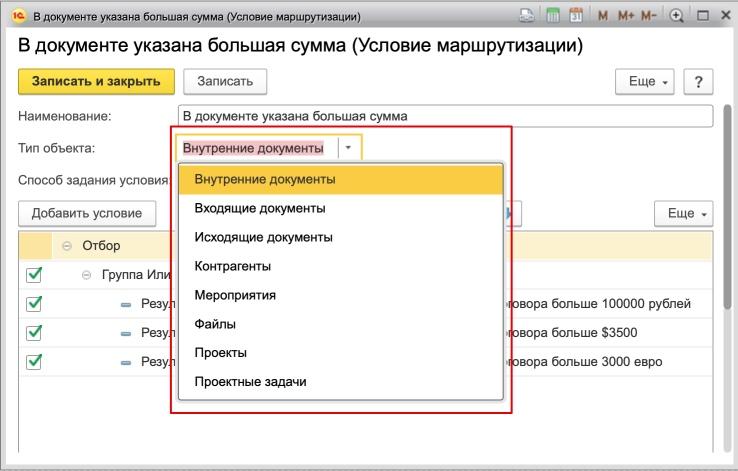
Task: Open the calendar icon in title bar
Action: (576, 17)
